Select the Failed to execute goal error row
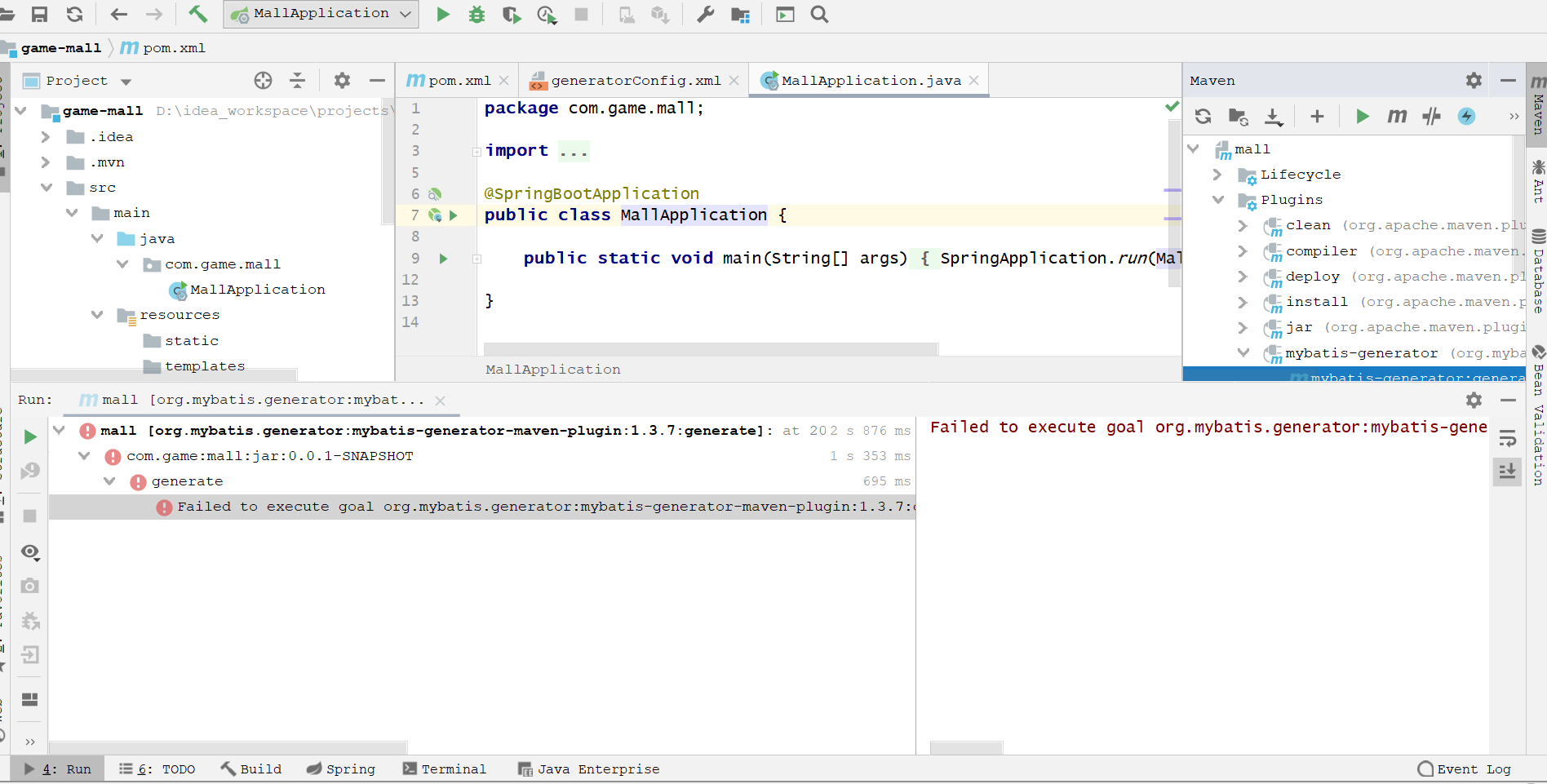 pyautogui.click(x=482, y=507)
